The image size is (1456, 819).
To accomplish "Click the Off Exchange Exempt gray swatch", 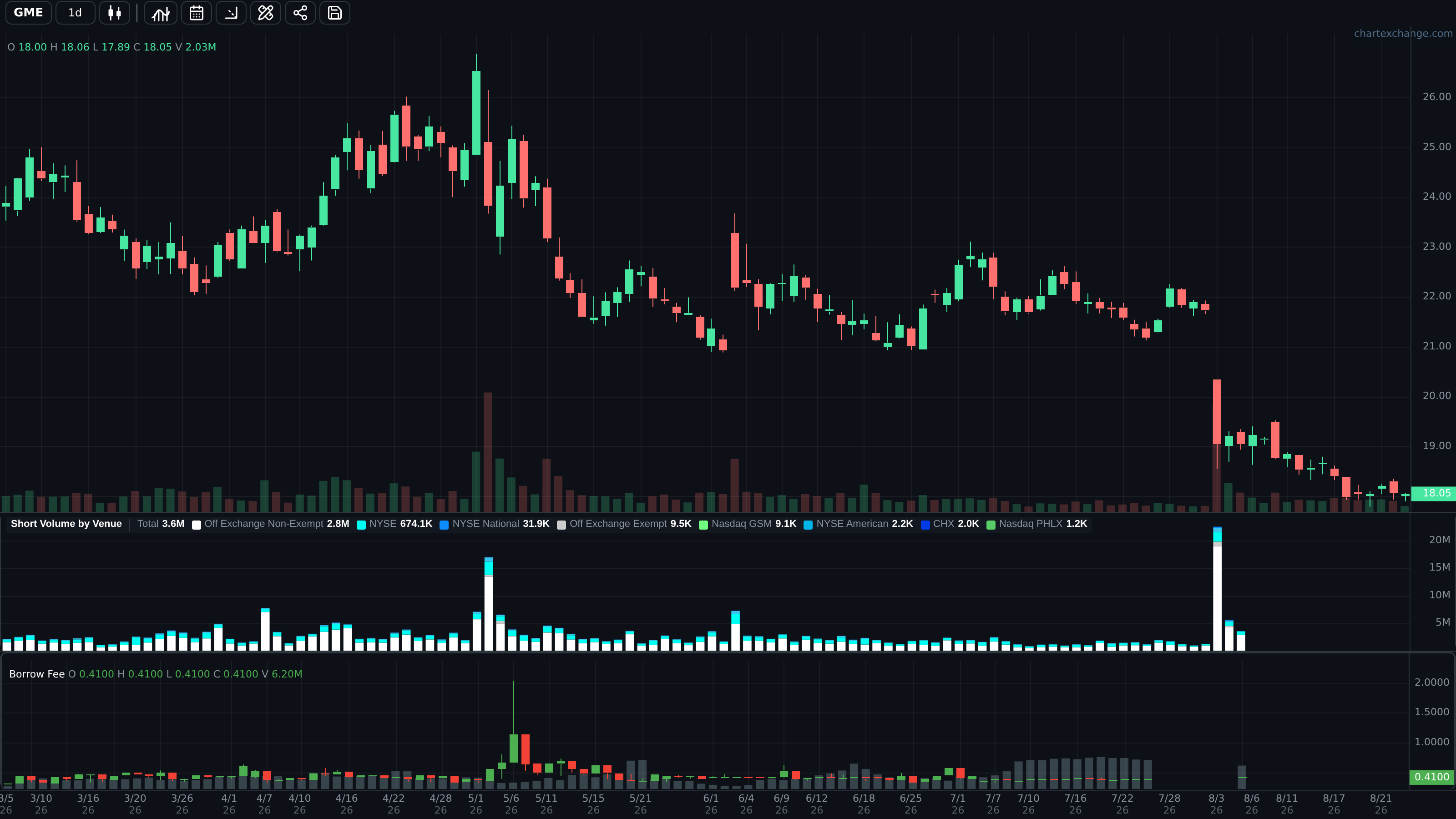I will (561, 525).
